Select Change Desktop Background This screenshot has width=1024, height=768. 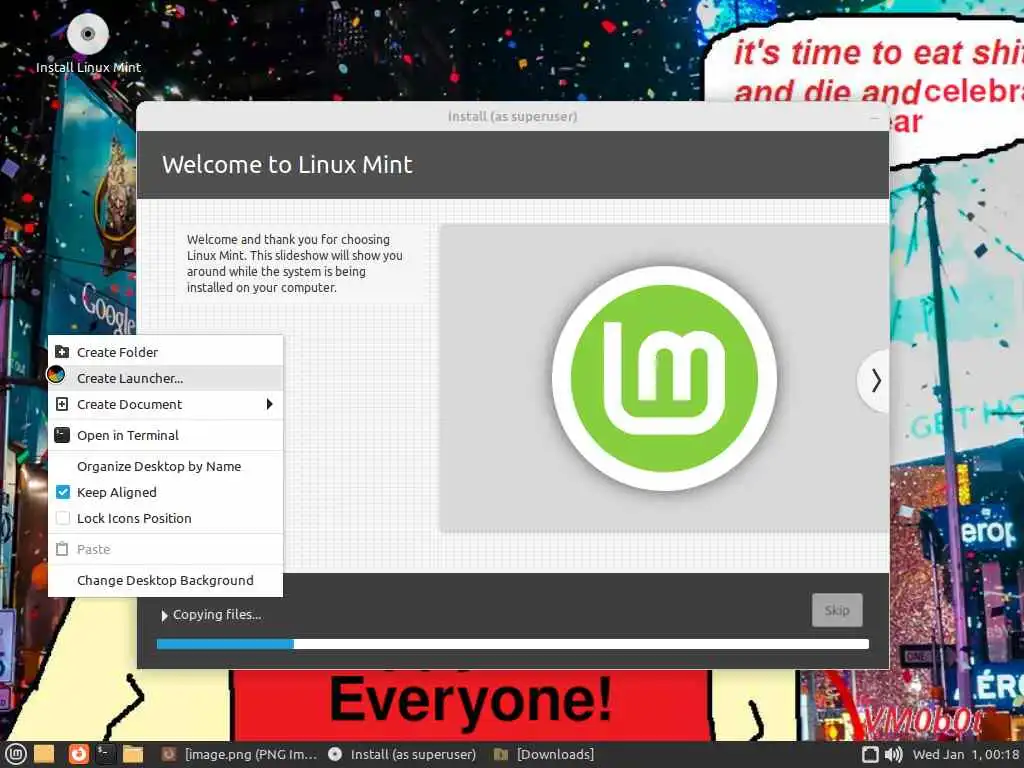pyautogui.click(x=165, y=581)
